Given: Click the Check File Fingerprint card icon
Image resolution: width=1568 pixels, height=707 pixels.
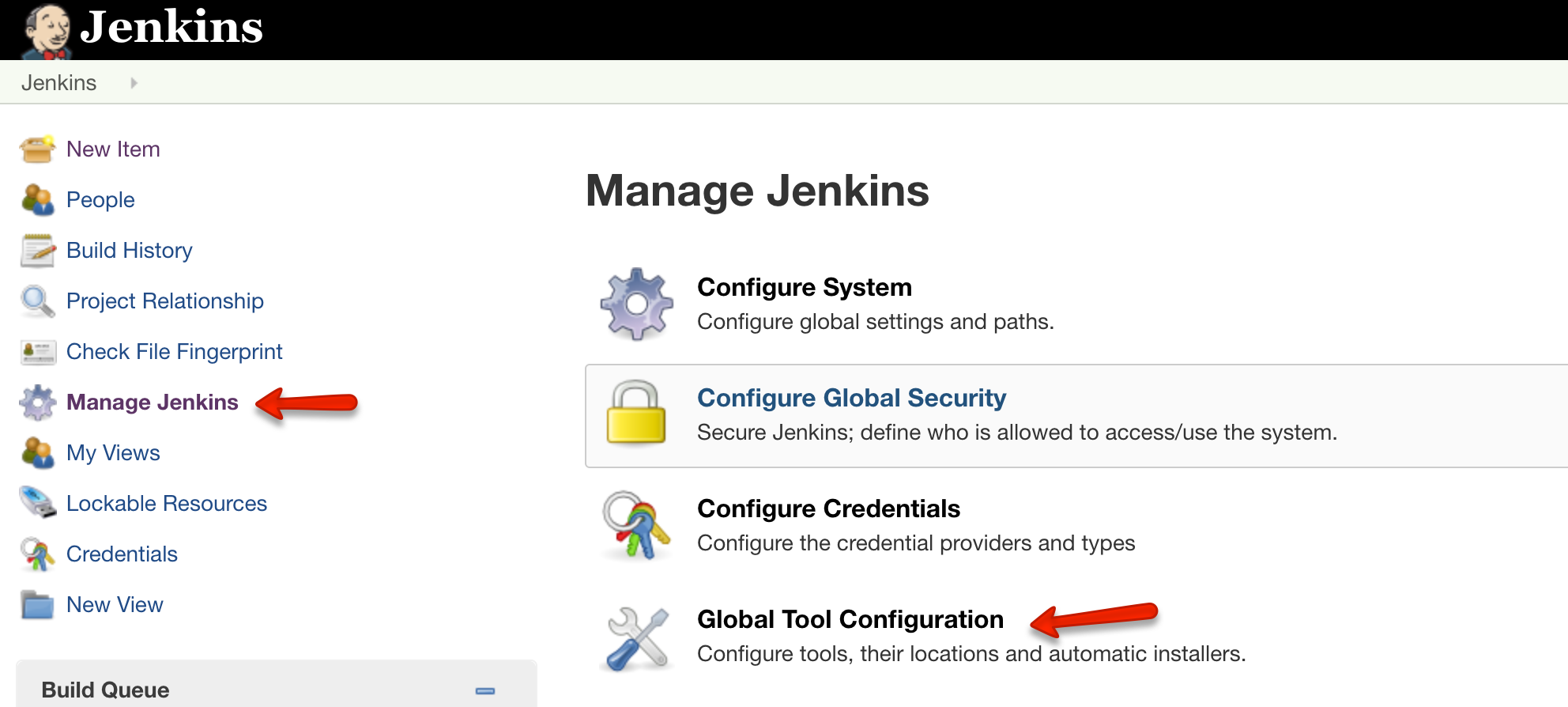Looking at the screenshot, I should (37, 351).
